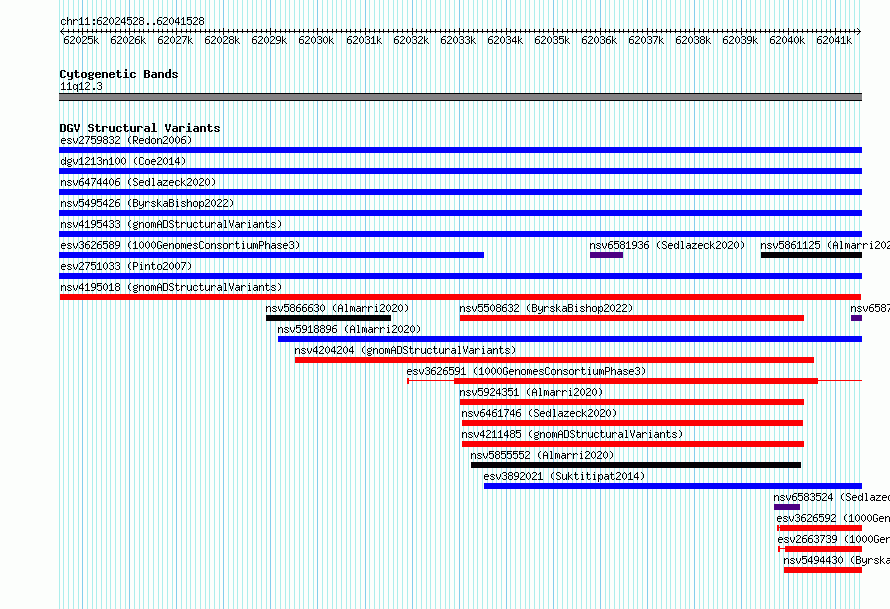Click 62025k on the ruler
The height and width of the screenshot is (609, 890).
pyautogui.click(x=81, y=40)
